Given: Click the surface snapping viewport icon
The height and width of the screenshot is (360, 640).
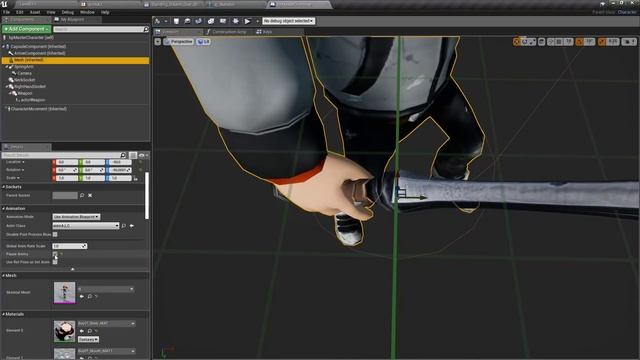Looking at the screenshot, I should [551, 42].
